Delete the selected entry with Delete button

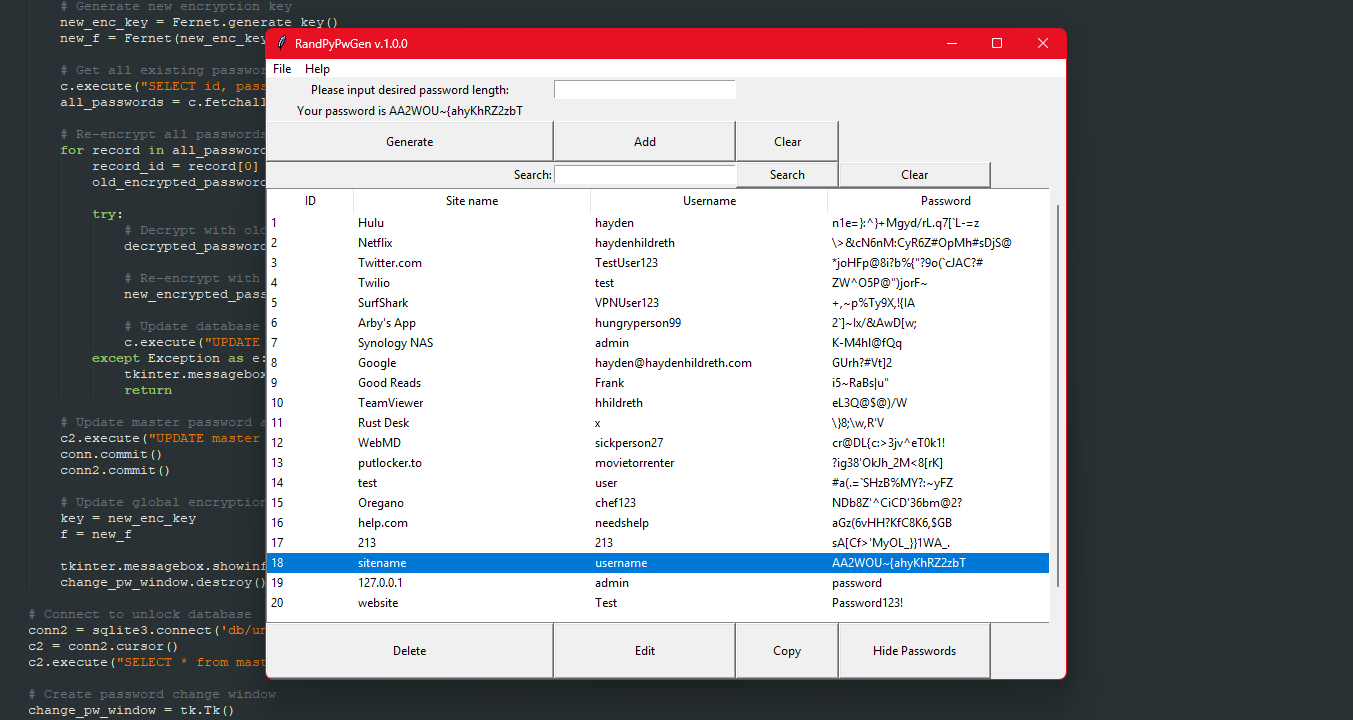pyautogui.click(x=410, y=651)
